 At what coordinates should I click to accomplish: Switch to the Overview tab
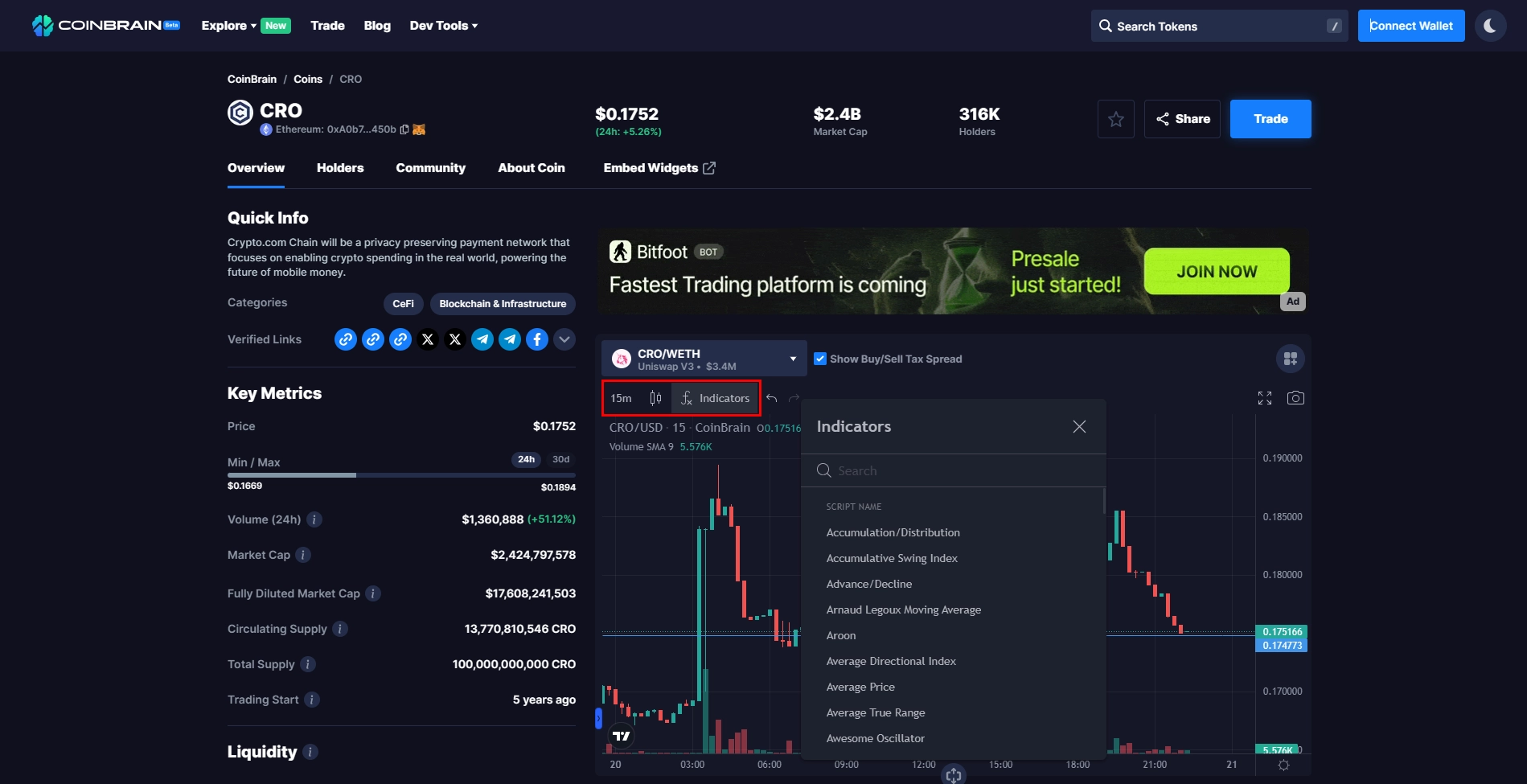click(256, 168)
